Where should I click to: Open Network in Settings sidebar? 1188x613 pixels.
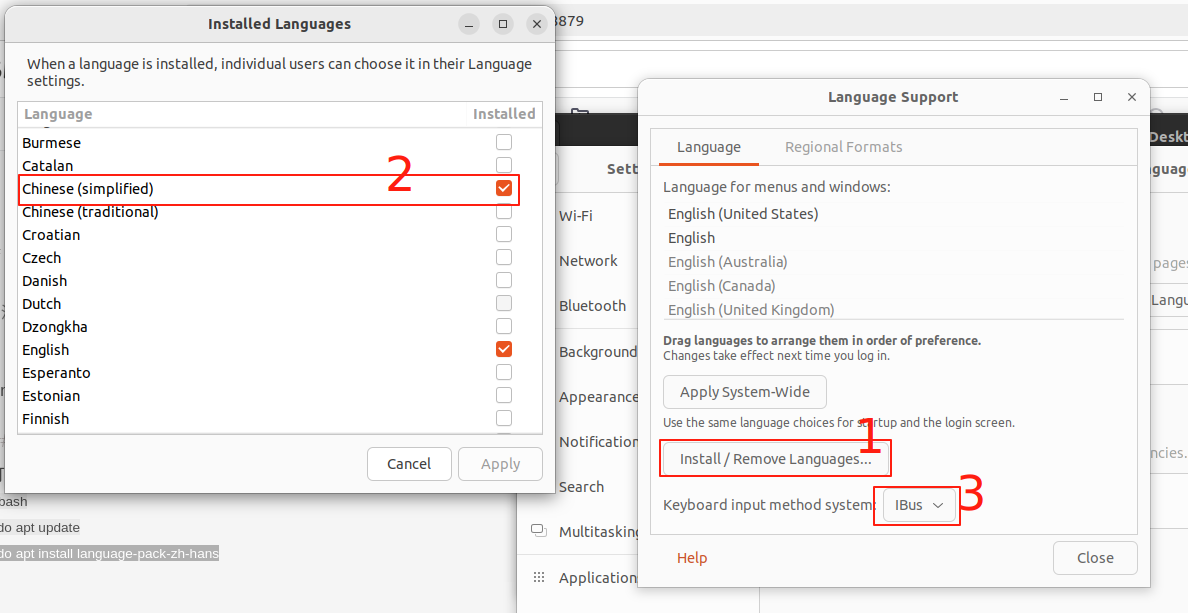pyautogui.click(x=589, y=261)
